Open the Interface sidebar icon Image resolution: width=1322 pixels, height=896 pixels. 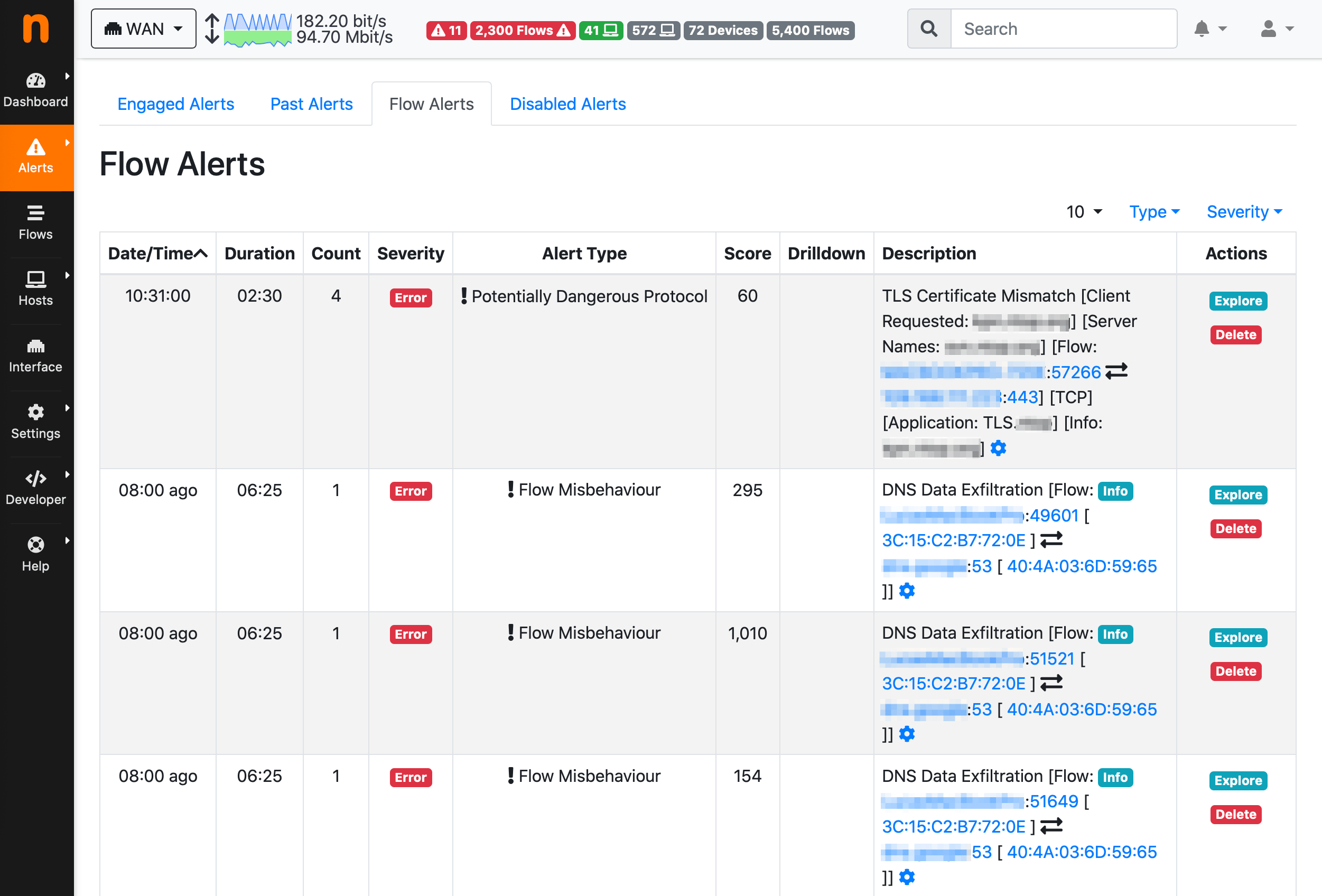tap(36, 346)
